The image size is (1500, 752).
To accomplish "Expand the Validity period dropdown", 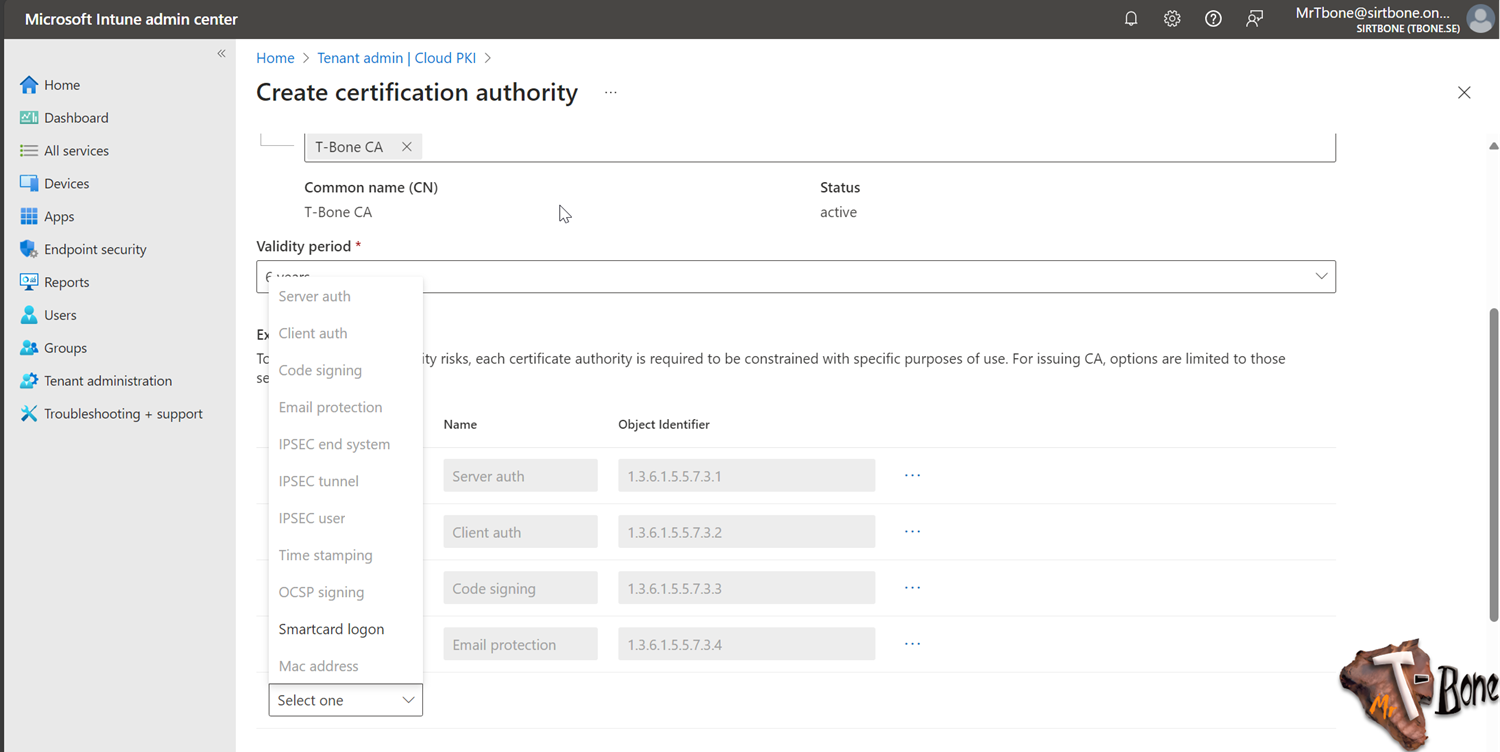I will (1320, 276).
